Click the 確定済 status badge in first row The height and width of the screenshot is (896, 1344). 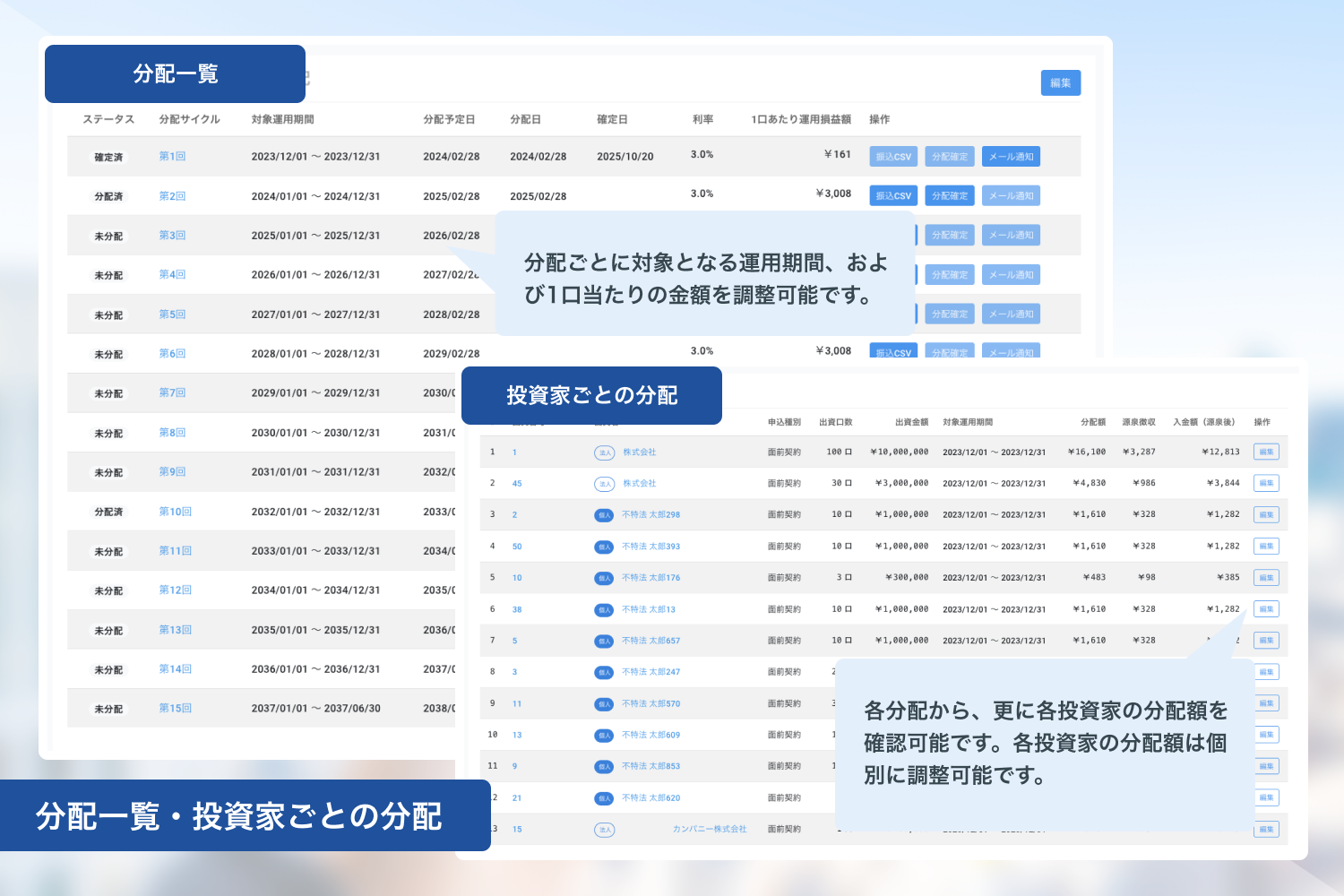click(x=108, y=158)
